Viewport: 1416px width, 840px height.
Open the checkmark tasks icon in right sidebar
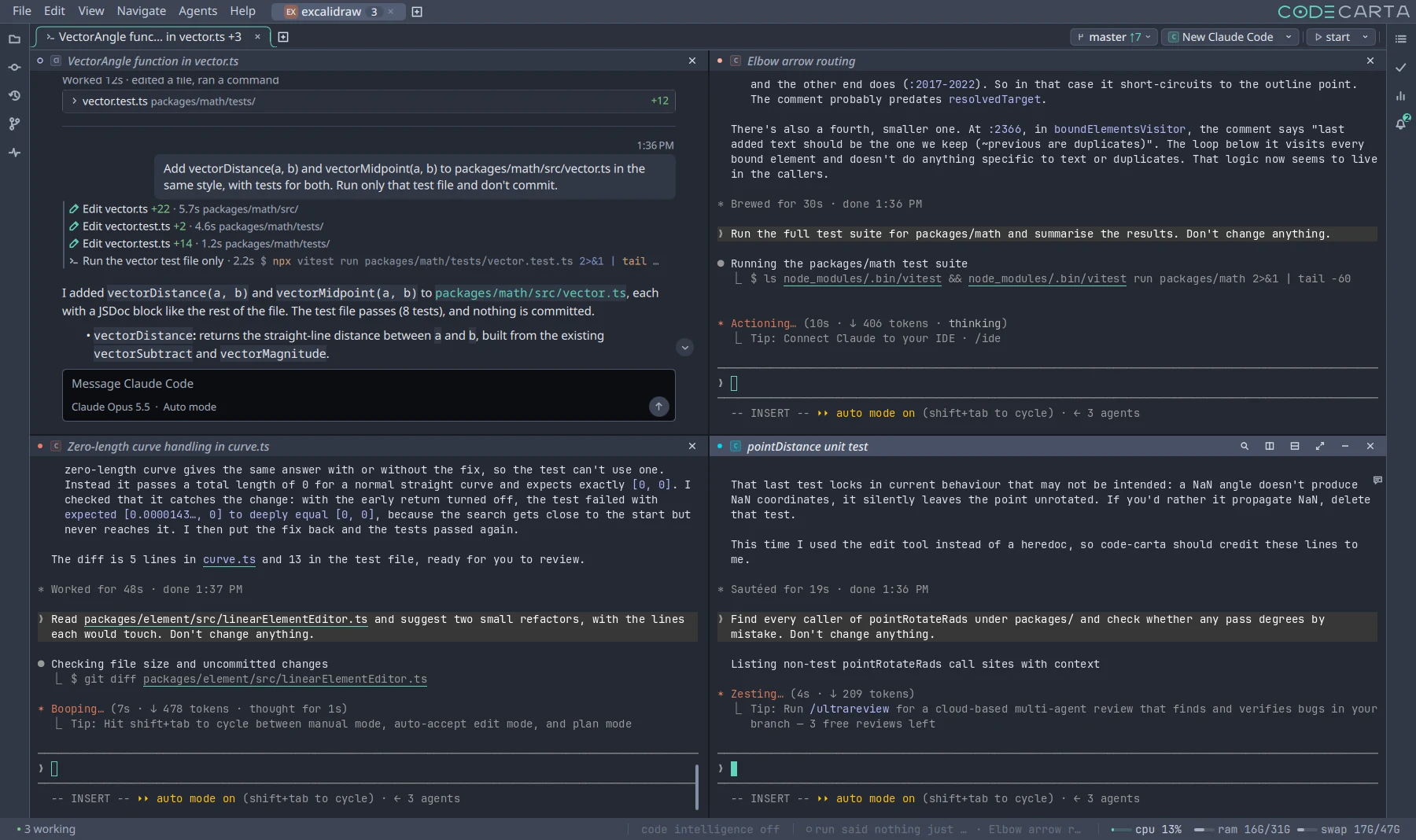click(x=1401, y=68)
